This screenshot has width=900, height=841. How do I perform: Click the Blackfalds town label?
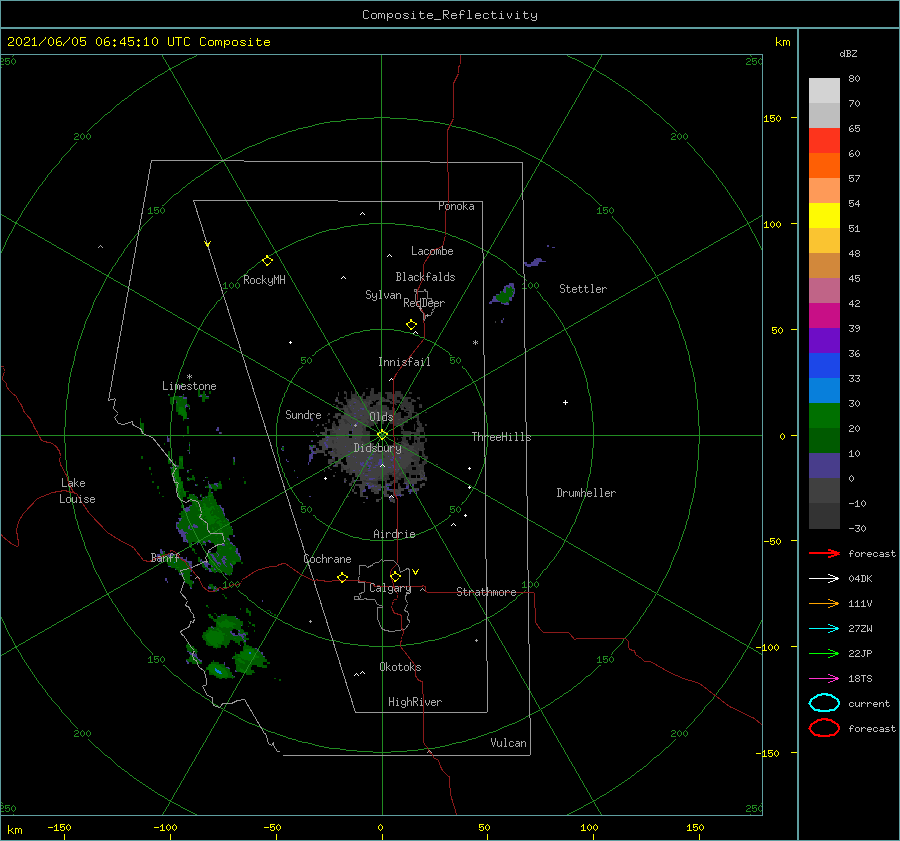tap(425, 277)
